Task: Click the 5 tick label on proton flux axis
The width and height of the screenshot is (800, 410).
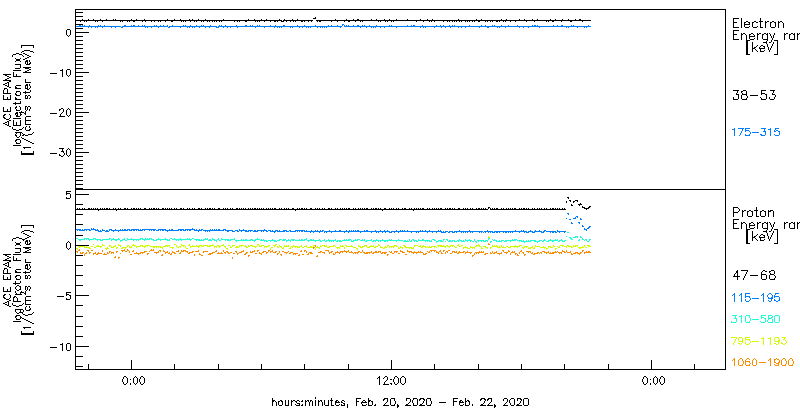Action: pos(69,195)
